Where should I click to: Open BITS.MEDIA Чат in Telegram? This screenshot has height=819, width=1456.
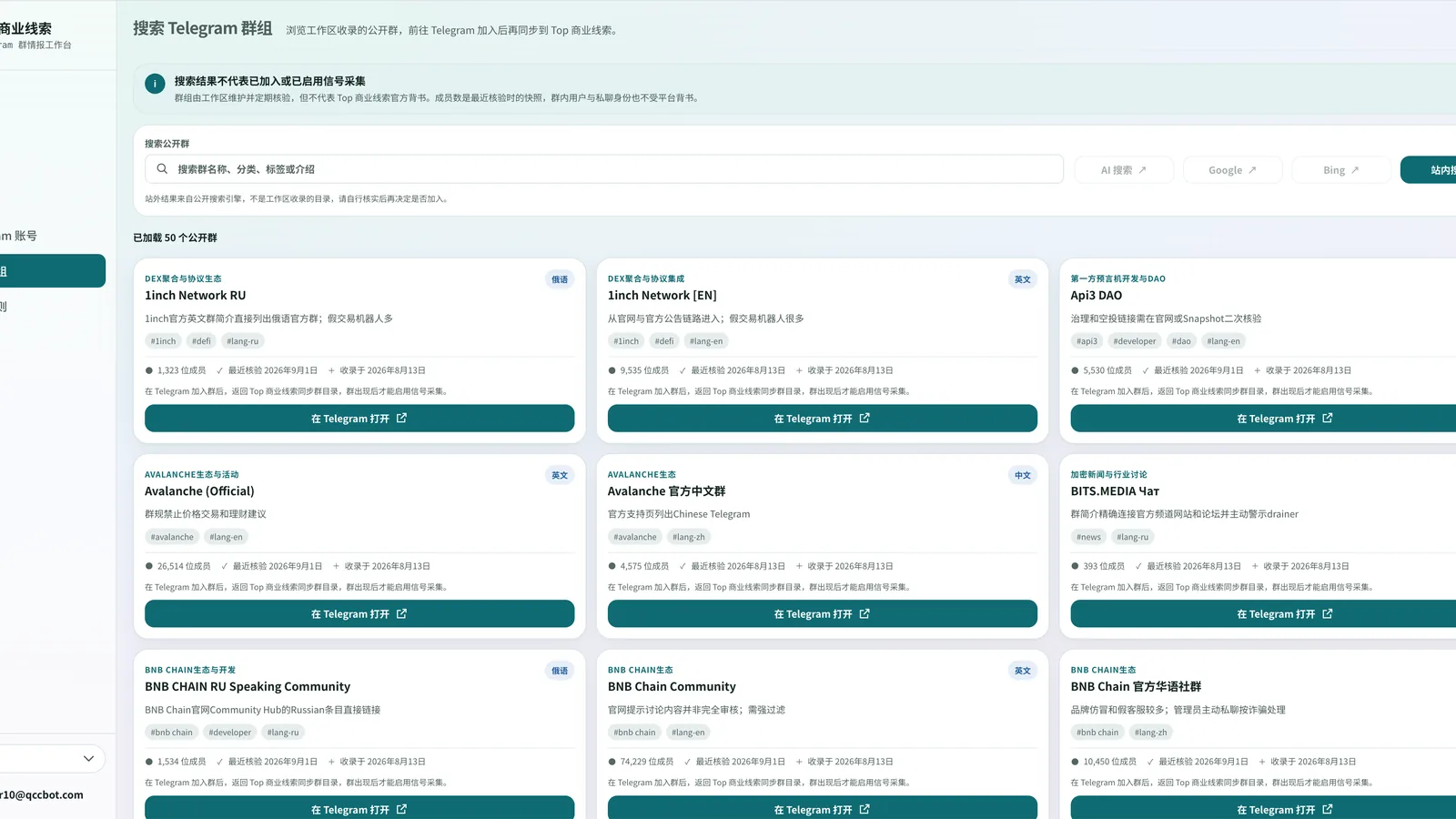point(1263,614)
